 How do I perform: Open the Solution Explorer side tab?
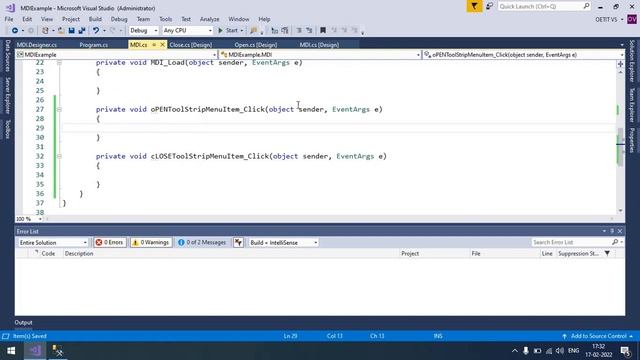(632, 61)
